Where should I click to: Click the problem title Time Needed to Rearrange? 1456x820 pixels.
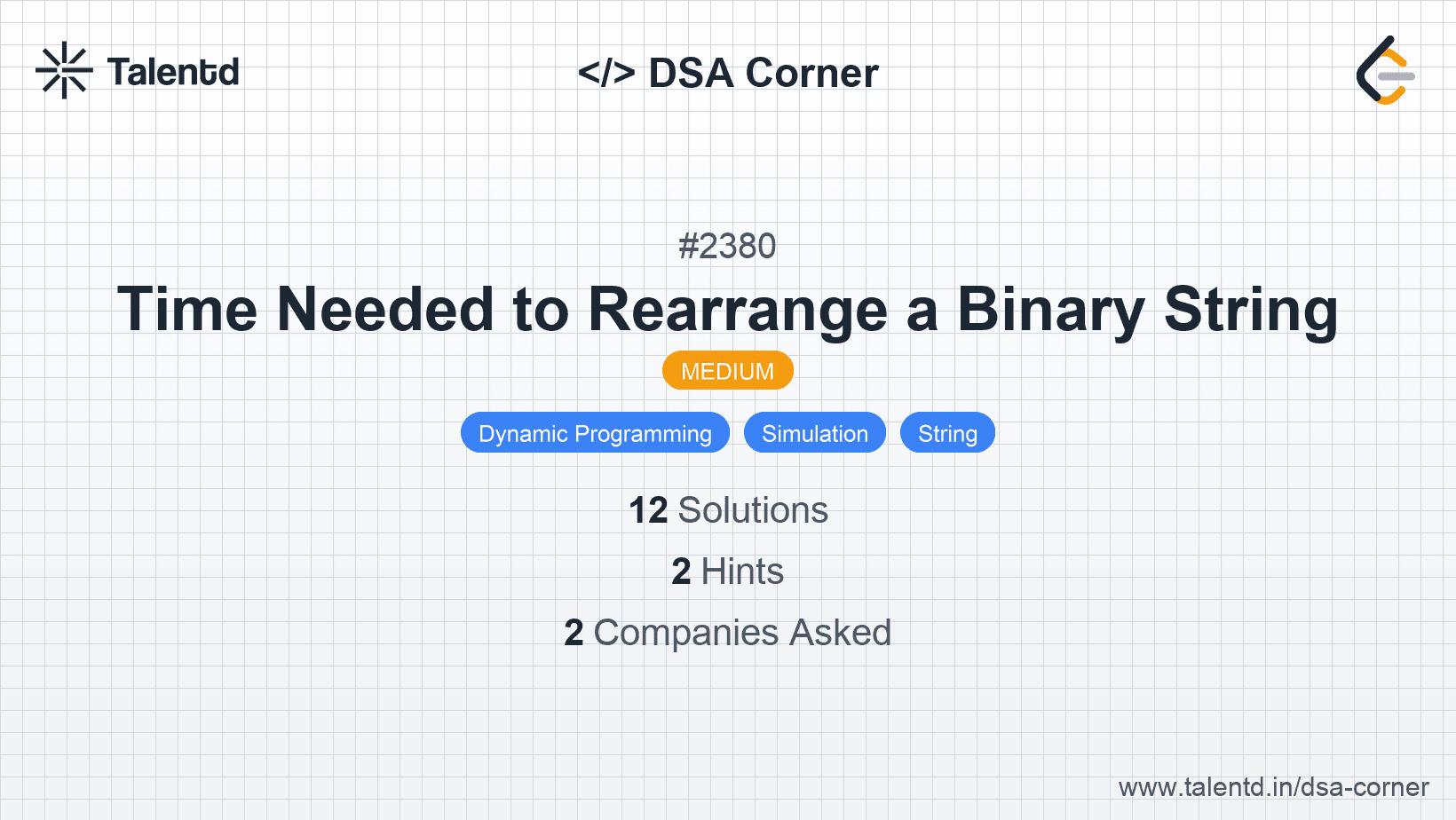pos(728,310)
